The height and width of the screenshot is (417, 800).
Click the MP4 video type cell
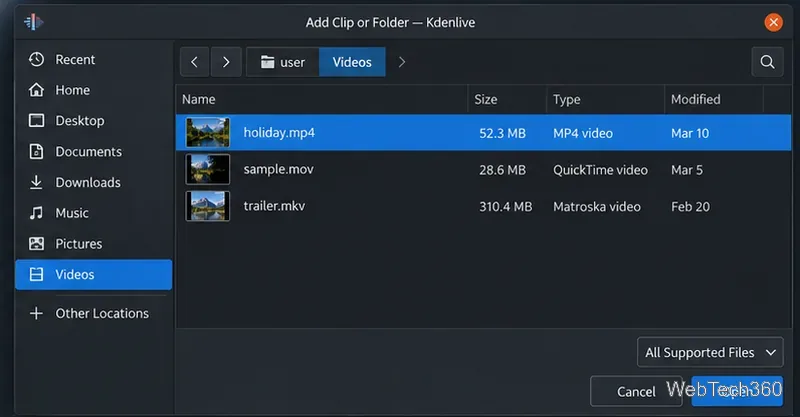tap(583, 133)
